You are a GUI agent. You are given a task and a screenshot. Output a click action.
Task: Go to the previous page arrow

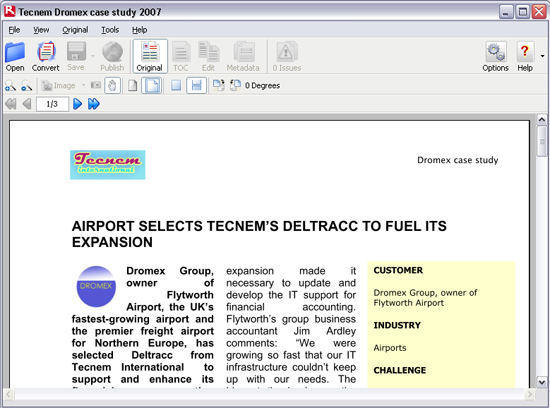(27, 104)
